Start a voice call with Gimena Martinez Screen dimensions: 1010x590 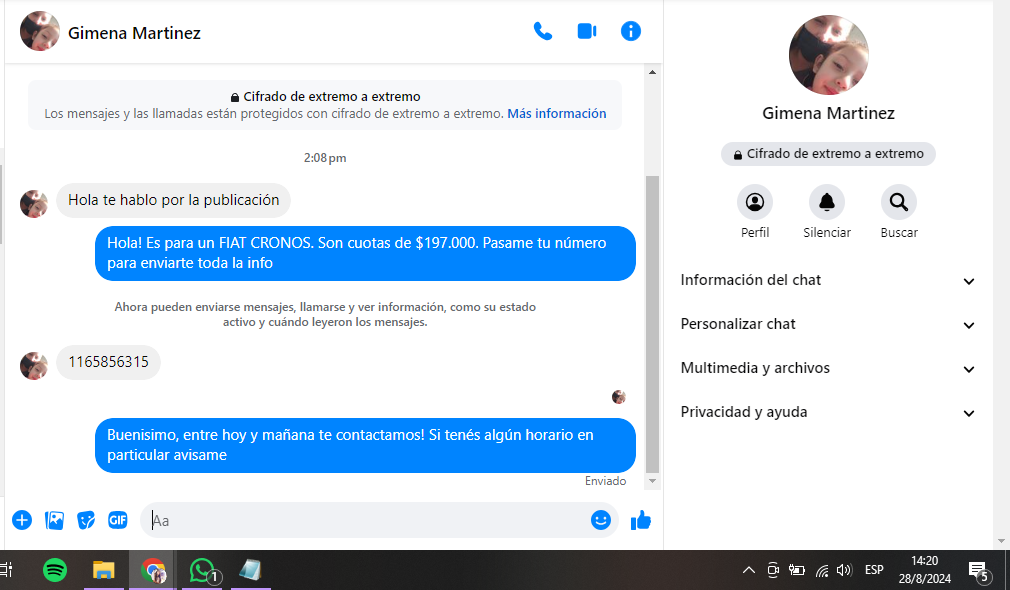pyautogui.click(x=543, y=31)
